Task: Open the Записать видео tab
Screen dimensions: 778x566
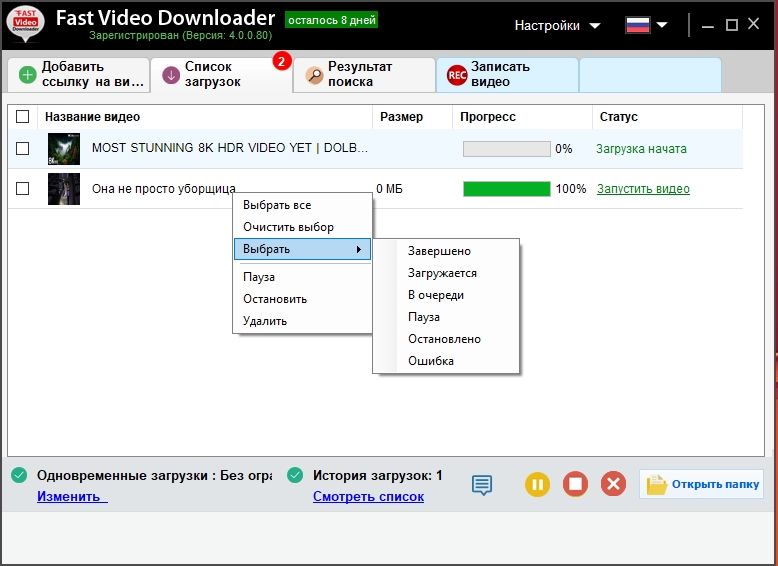Action: 508,75
